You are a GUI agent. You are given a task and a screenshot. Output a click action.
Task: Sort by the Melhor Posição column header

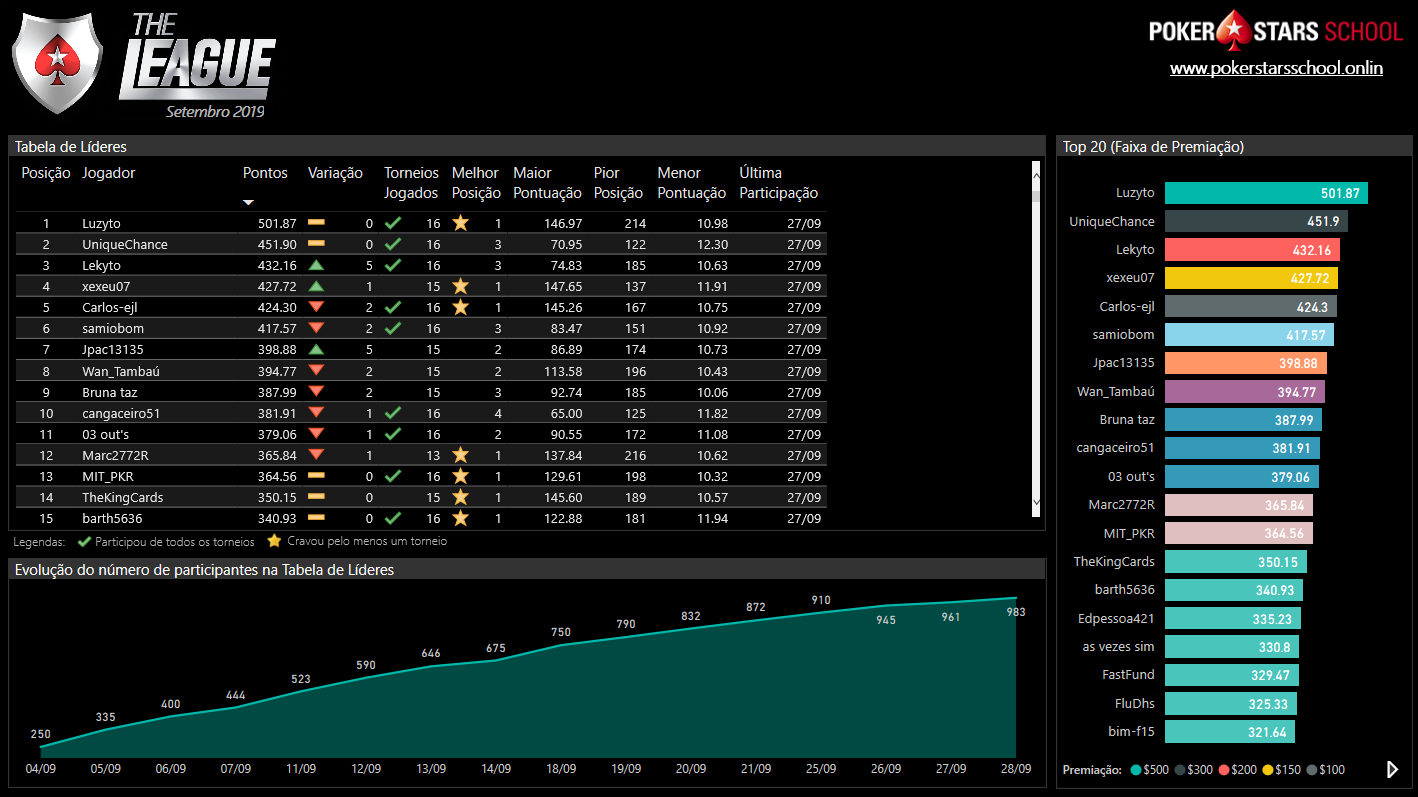tap(475, 183)
